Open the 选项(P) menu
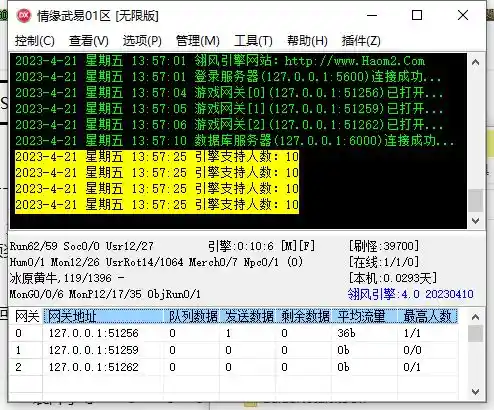Screen dimensions: 494x410 142,41
